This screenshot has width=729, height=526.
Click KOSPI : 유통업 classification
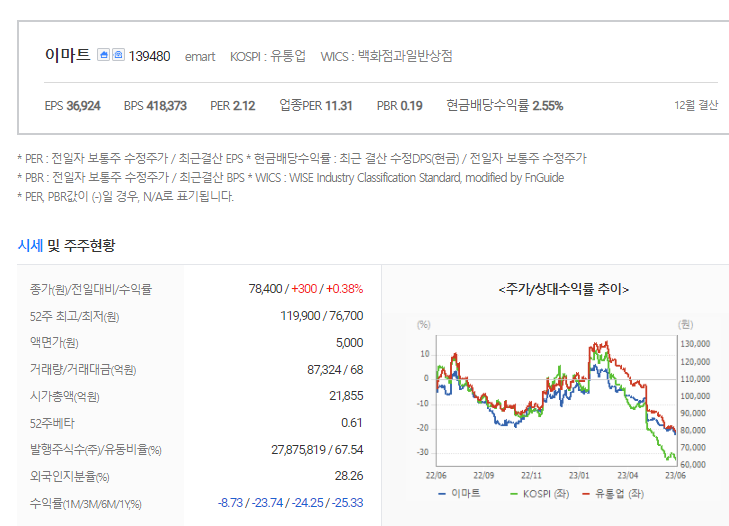point(268,56)
